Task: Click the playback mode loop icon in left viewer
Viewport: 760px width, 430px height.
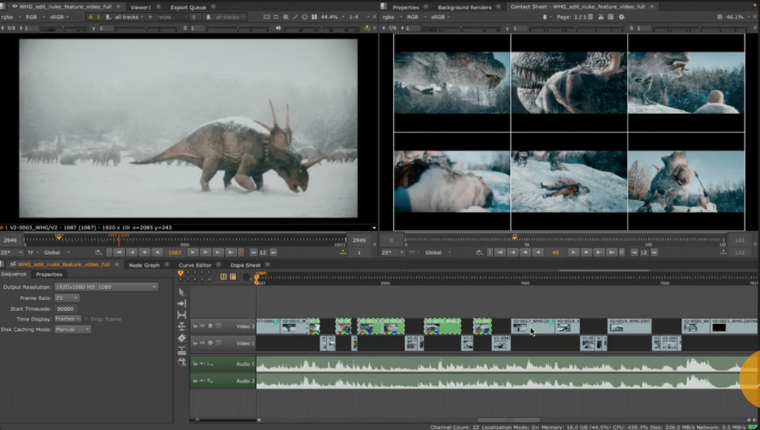Action: (98, 253)
